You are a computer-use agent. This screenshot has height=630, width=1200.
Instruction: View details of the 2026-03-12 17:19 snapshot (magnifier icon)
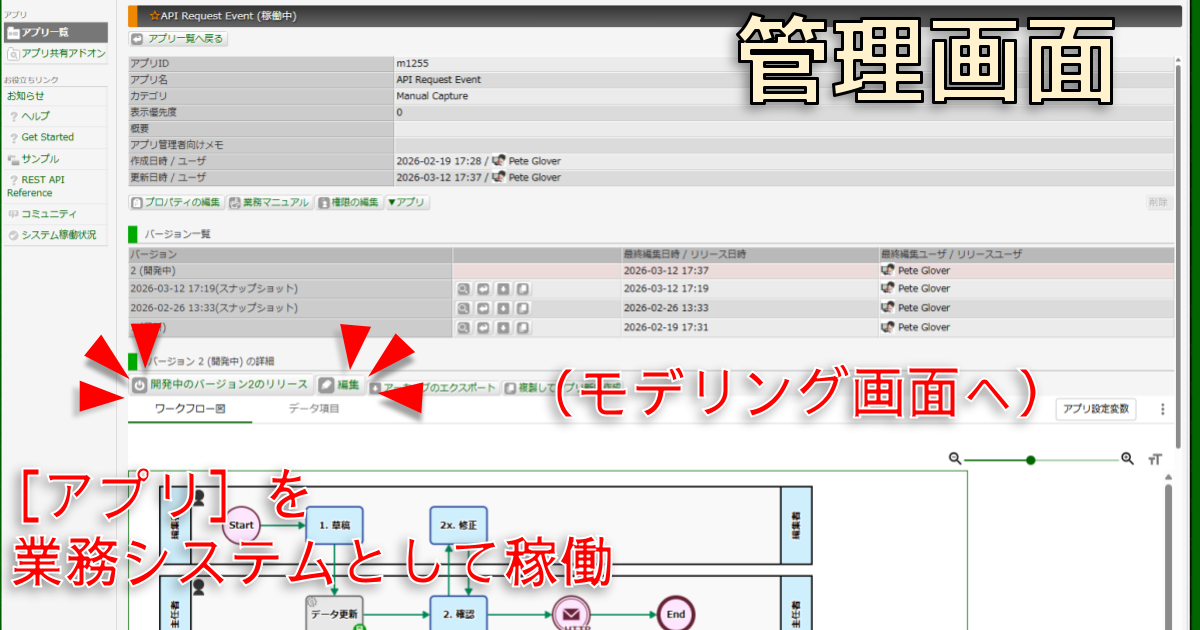[464, 289]
